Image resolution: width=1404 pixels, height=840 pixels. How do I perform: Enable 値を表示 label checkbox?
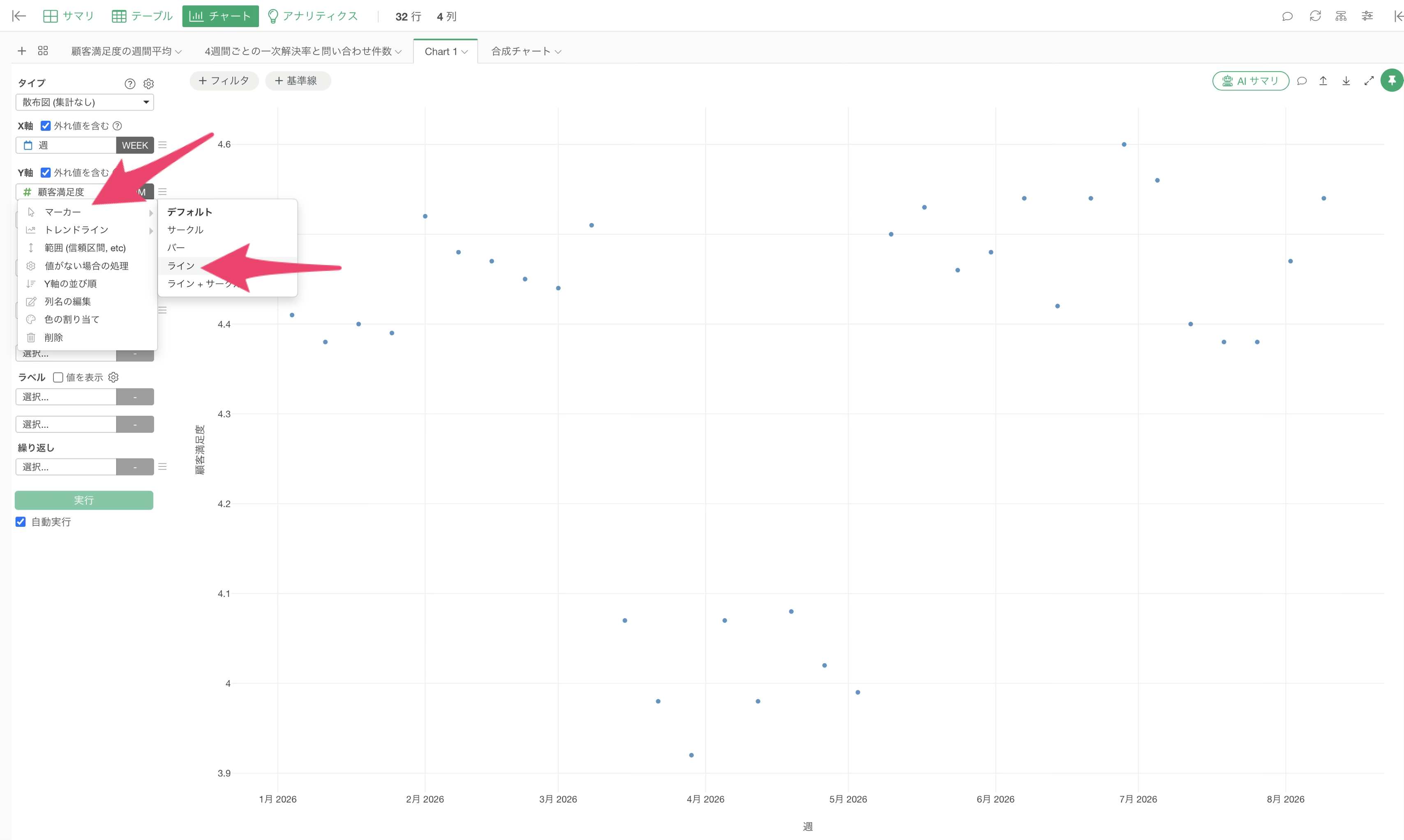click(x=58, y=377)
